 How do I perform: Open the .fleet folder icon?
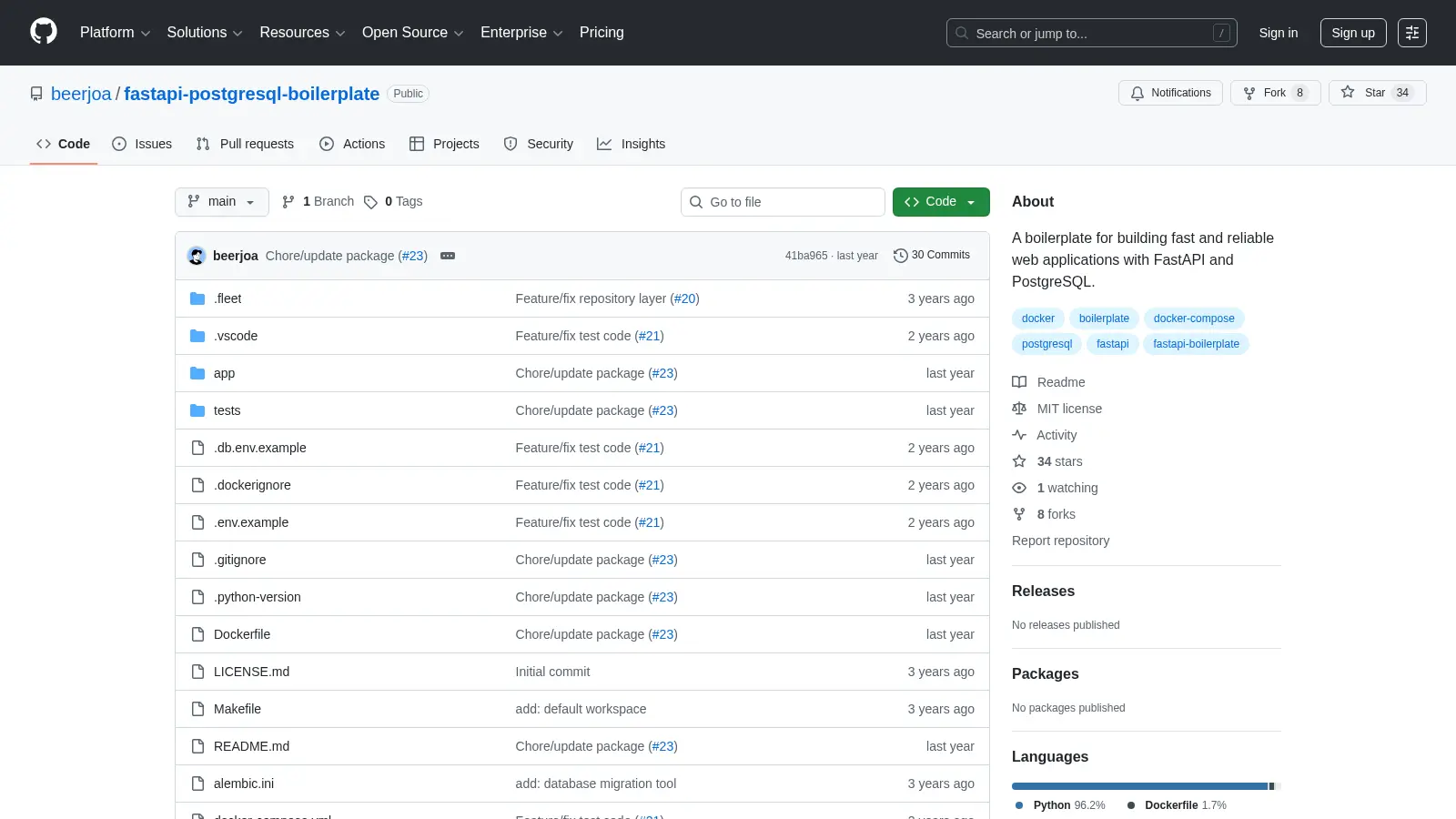pyautogui.click(x=197, y=298)
